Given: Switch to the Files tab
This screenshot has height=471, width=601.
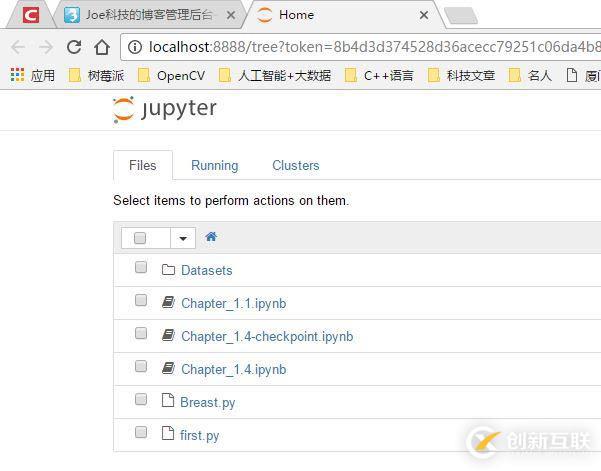Looking at the screenshot, I should tap(143, 165).
